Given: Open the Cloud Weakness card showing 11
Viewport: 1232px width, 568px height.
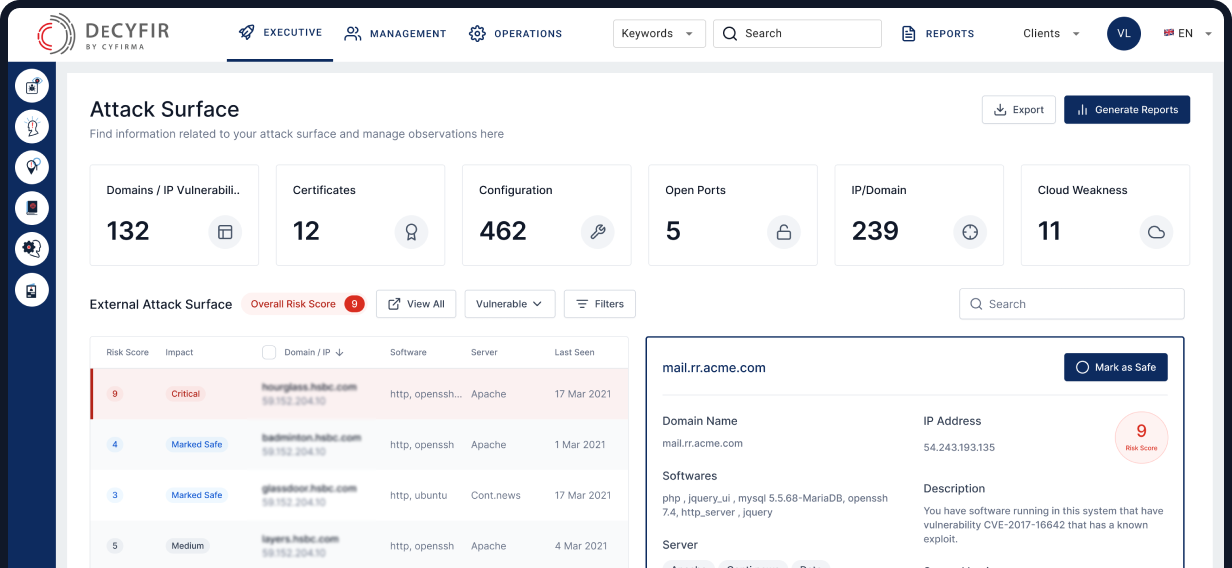Looking at the screenshot, I should click(x=1105, y=215).
